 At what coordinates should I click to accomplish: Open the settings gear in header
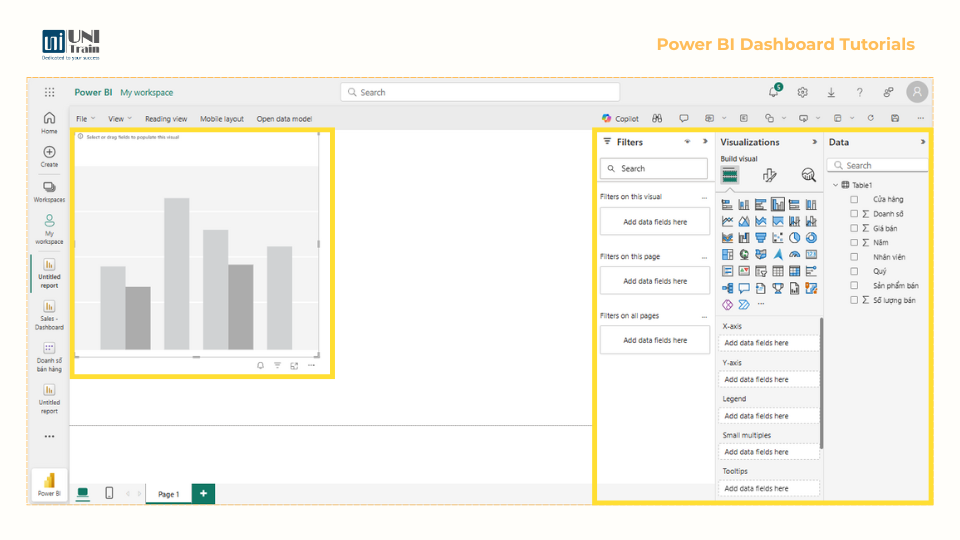(x=803, y=92)
